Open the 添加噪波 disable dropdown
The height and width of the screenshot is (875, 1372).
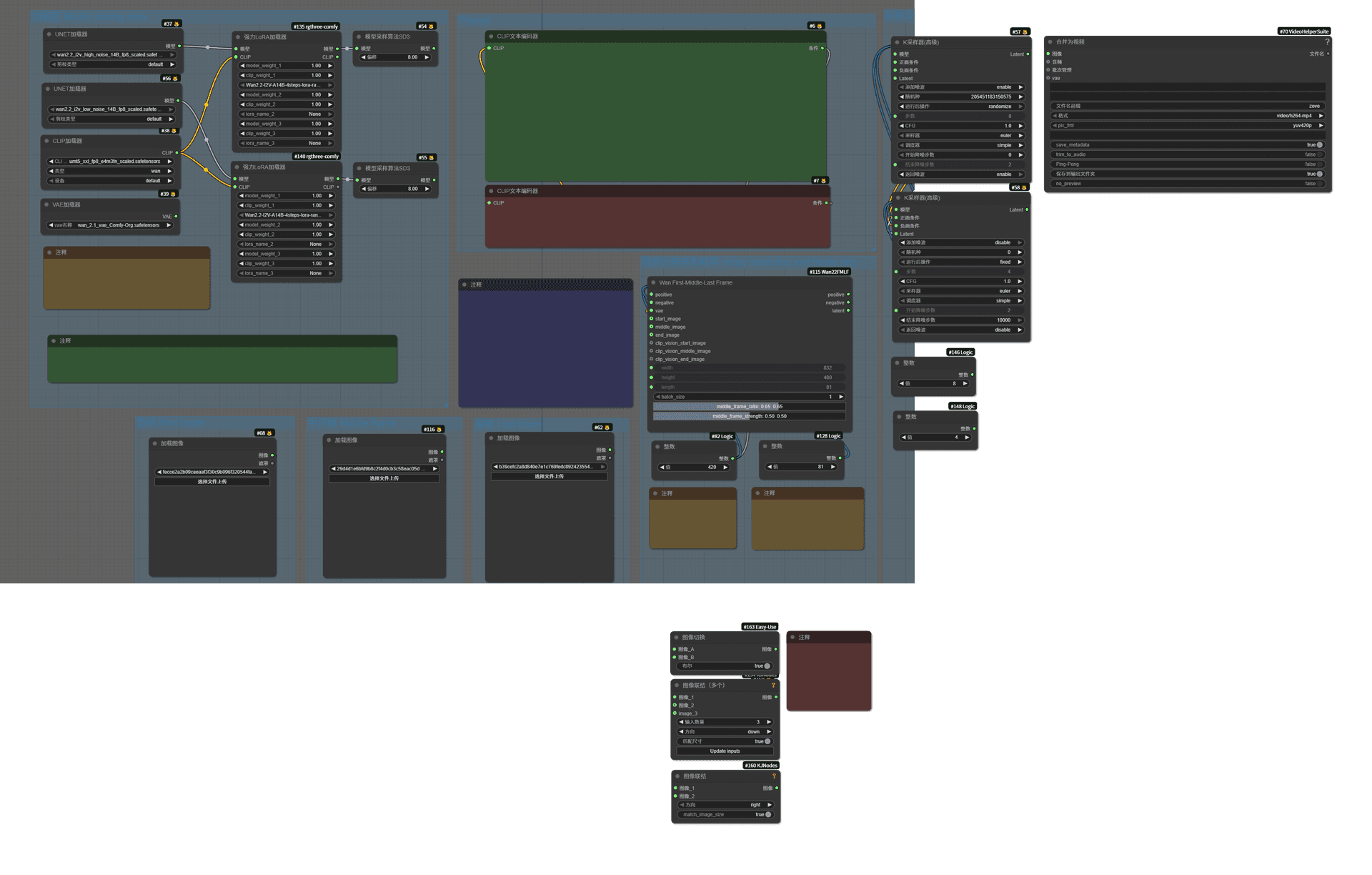pos(961,243)
